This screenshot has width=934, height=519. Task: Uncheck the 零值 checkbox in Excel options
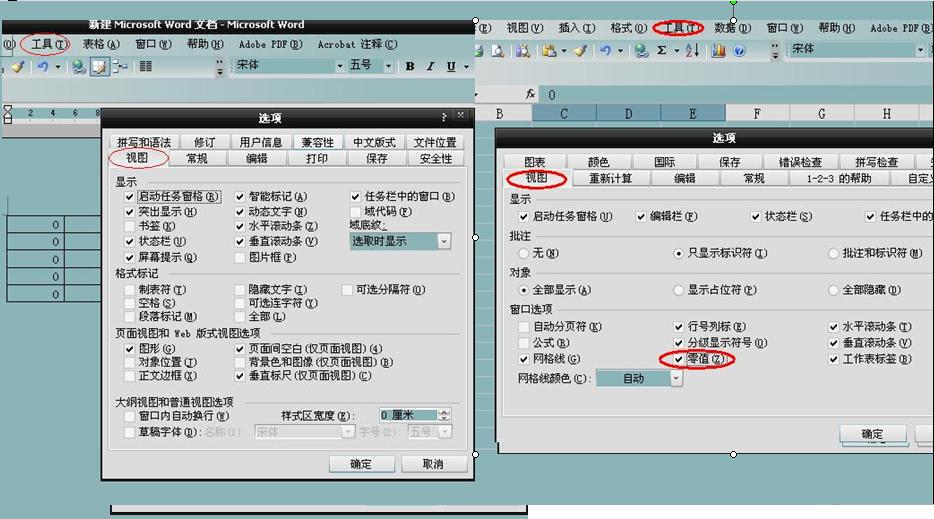pos(680,359)
